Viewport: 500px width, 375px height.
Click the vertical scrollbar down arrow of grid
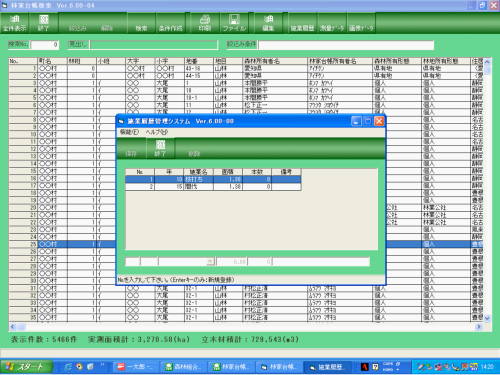click(x=487, y=318)
